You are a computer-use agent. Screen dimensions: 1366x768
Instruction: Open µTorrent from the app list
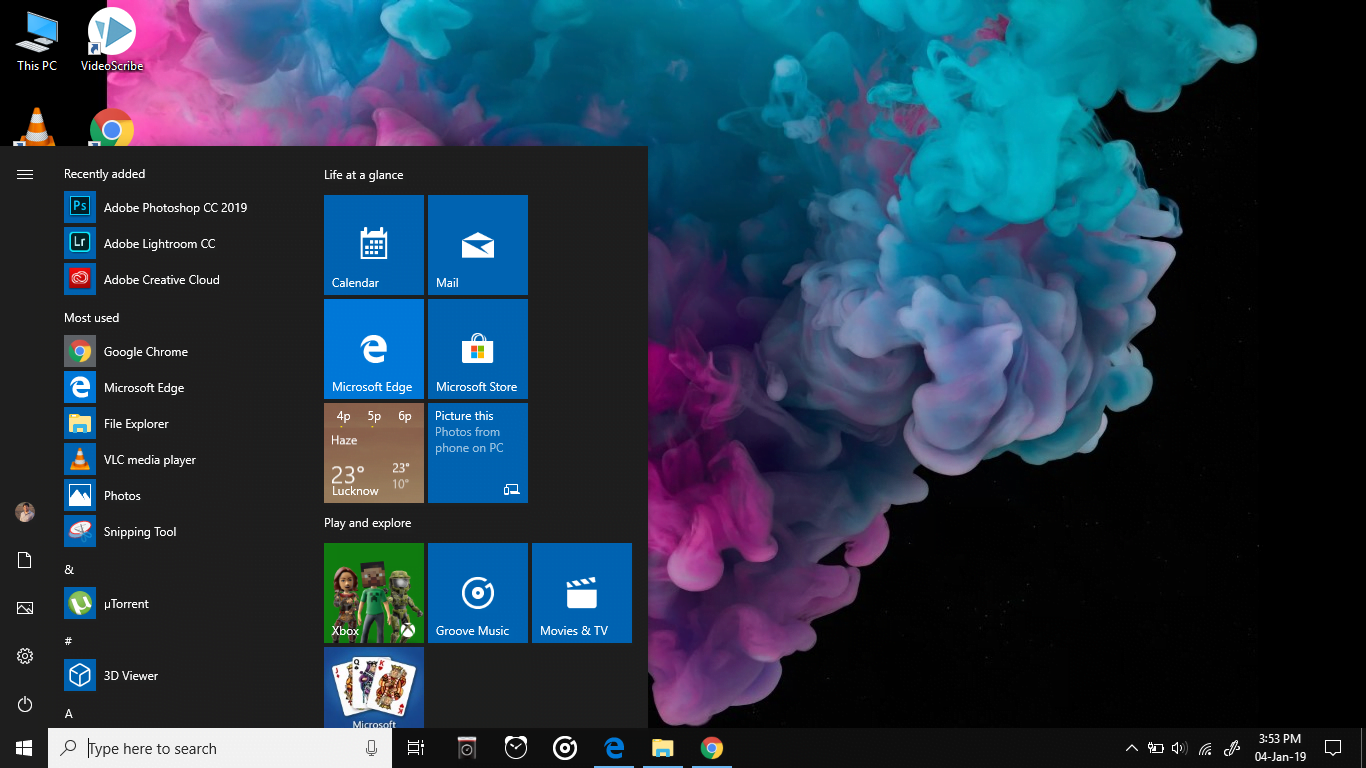[126, 604]
